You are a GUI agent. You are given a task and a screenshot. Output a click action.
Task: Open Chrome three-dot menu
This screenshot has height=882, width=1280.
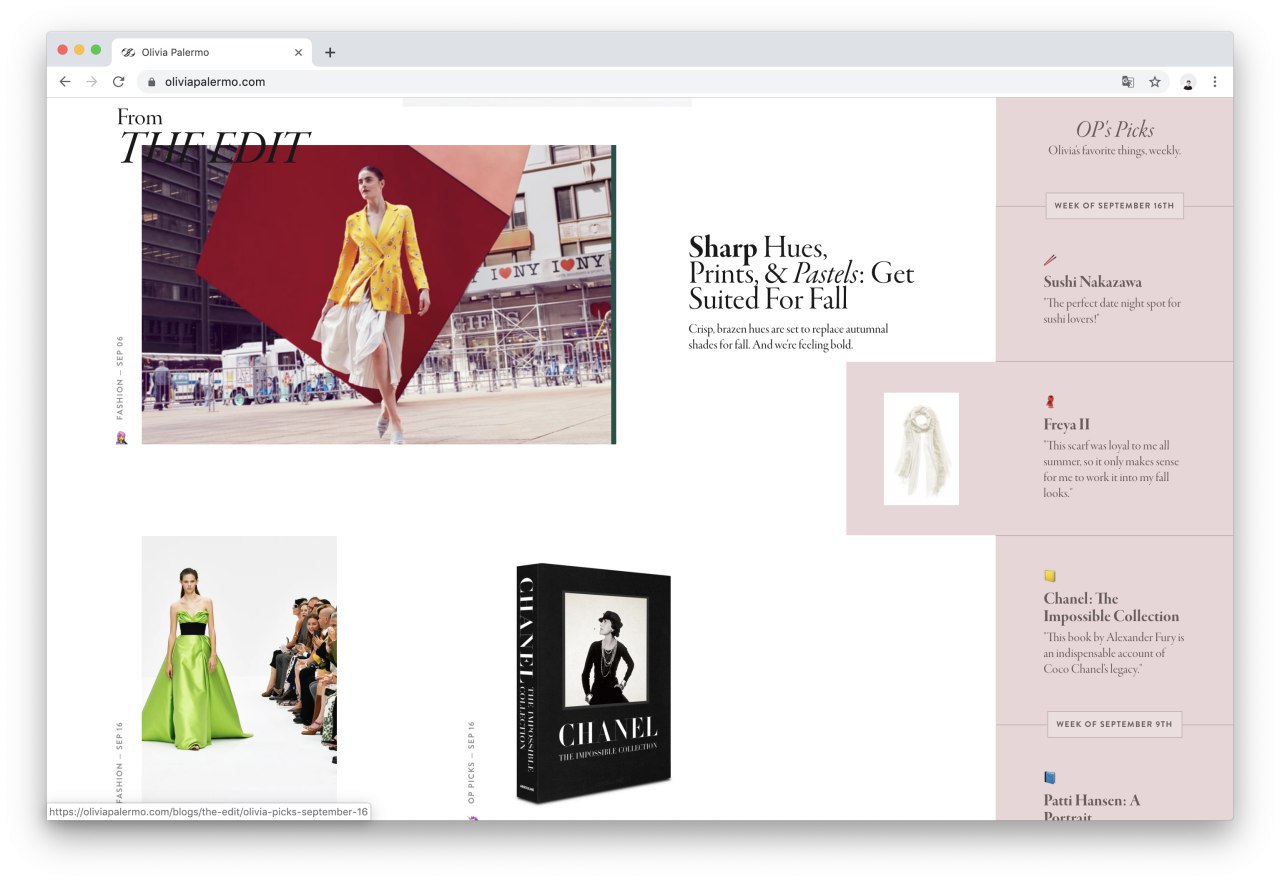pos(1215,82)
